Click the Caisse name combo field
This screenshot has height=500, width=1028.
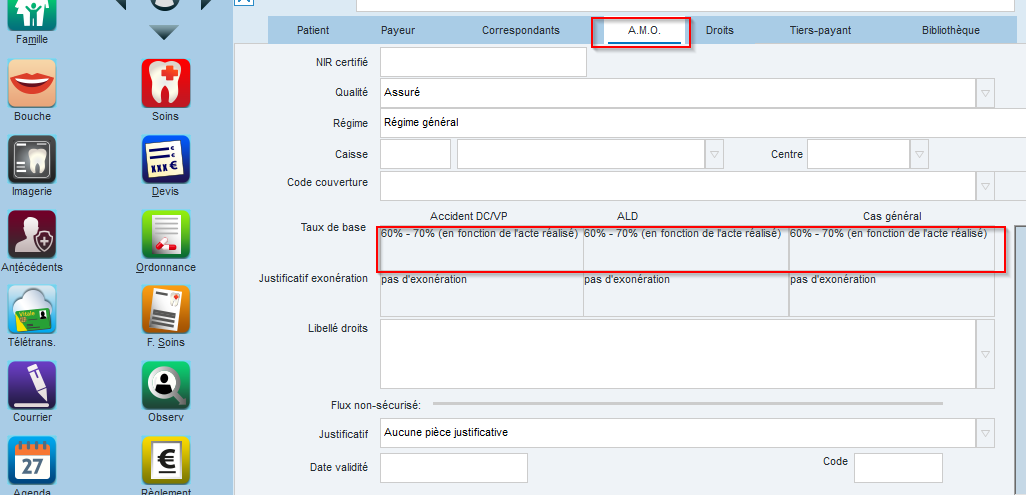[x=581, y=155]
